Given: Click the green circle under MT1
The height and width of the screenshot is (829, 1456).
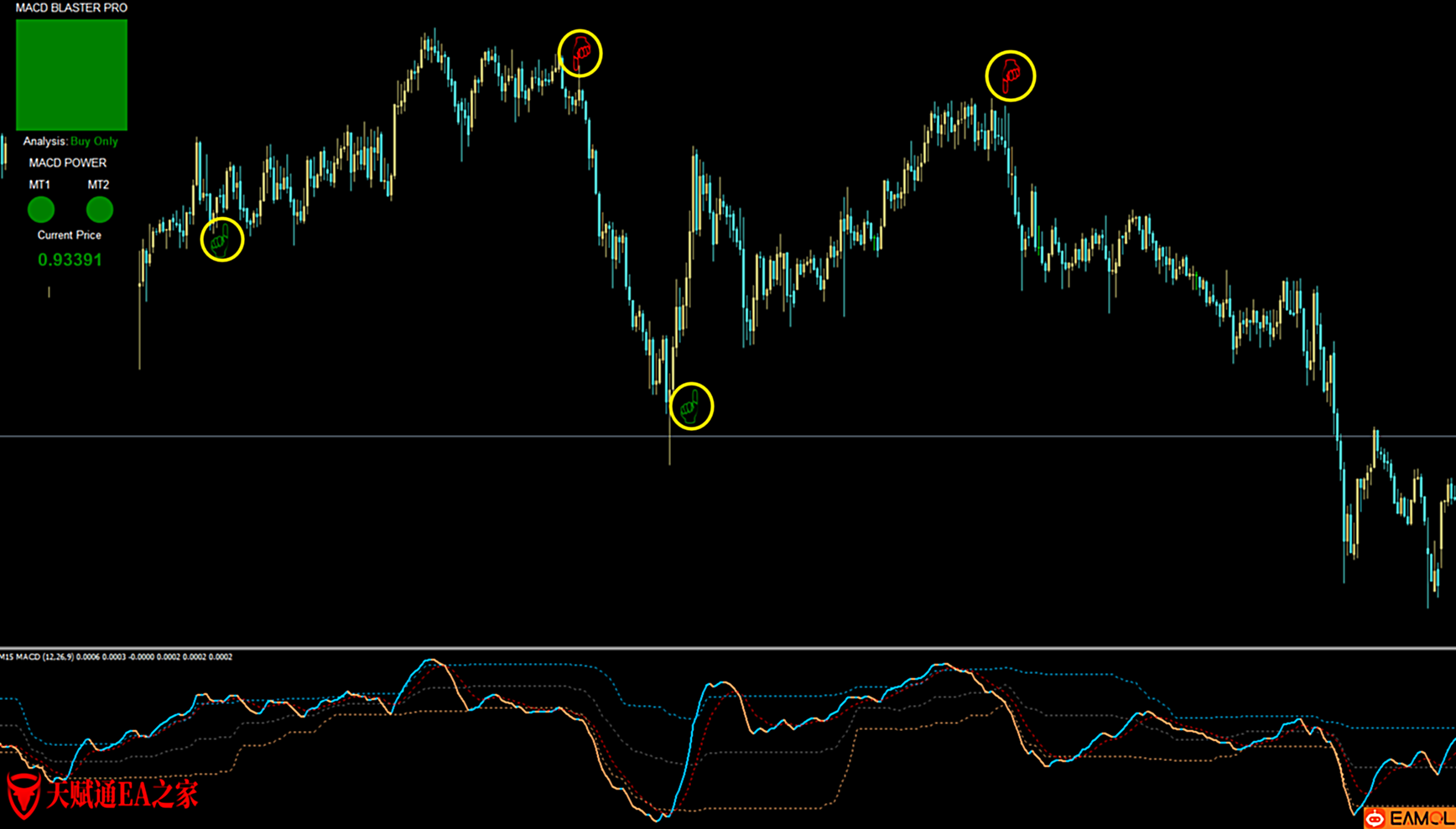Looking at the screenshot, I should [x=40, y=210].
